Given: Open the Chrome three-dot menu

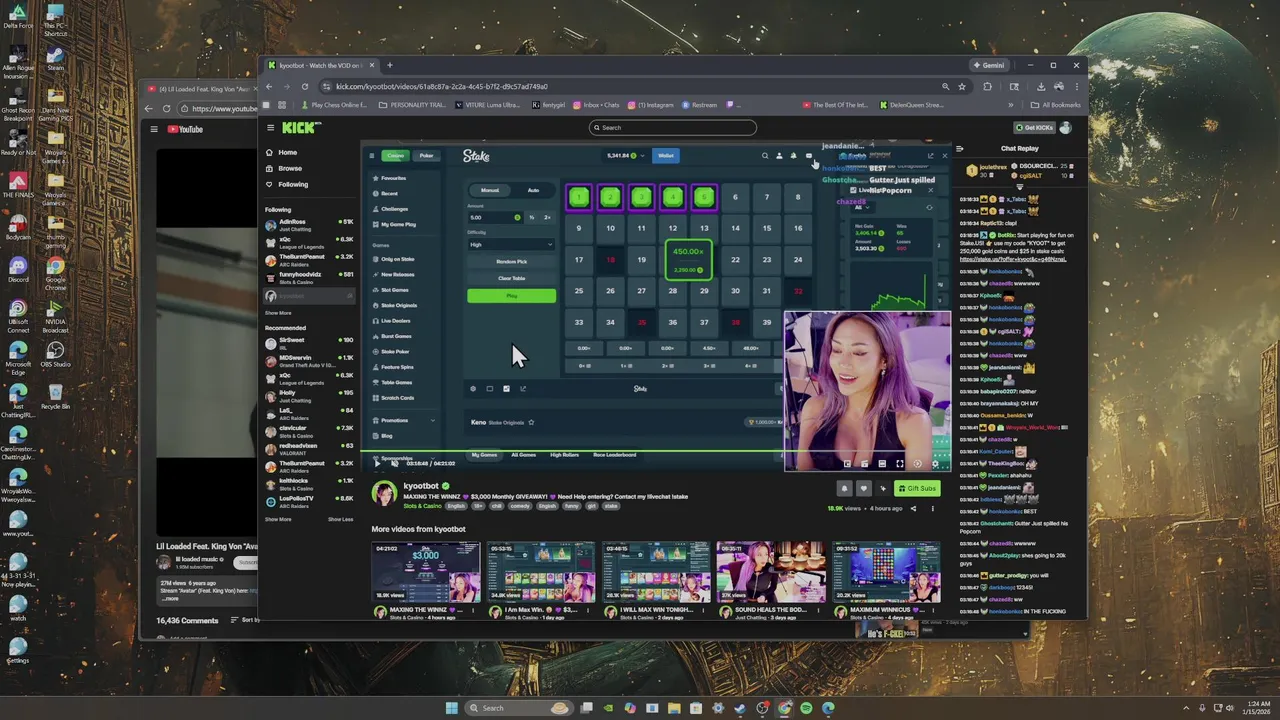Looking at the screenshot, I should (1076, 86).
